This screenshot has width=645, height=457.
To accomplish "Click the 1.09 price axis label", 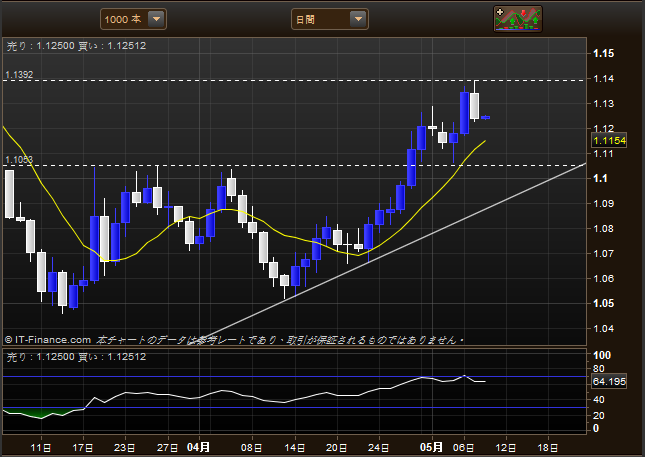I will click(x=603, y=203).
